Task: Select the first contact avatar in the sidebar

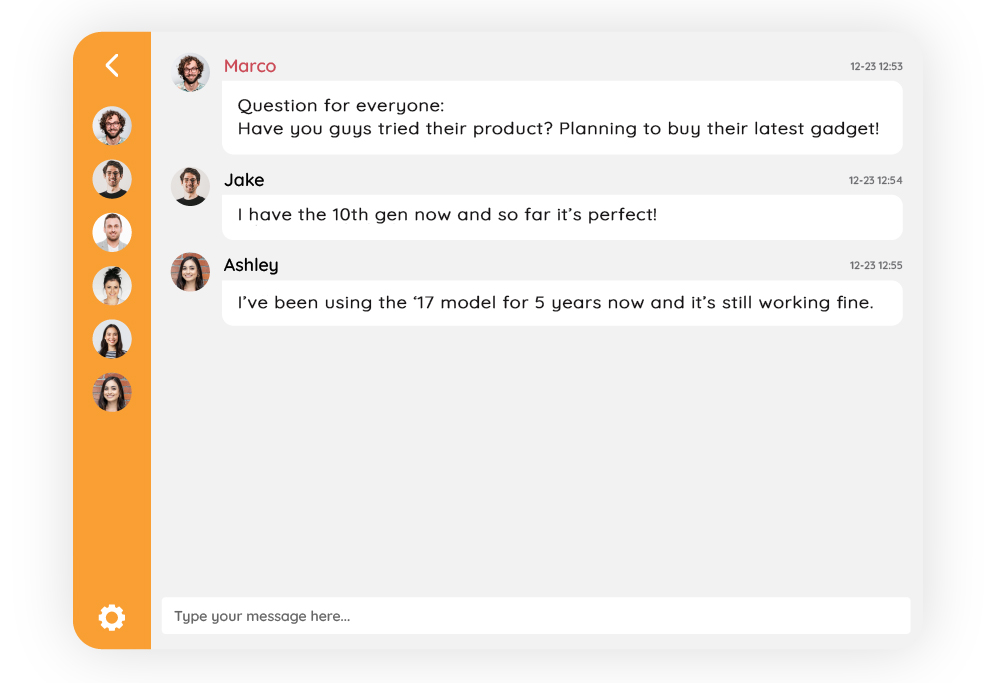Action: [112, 126]
